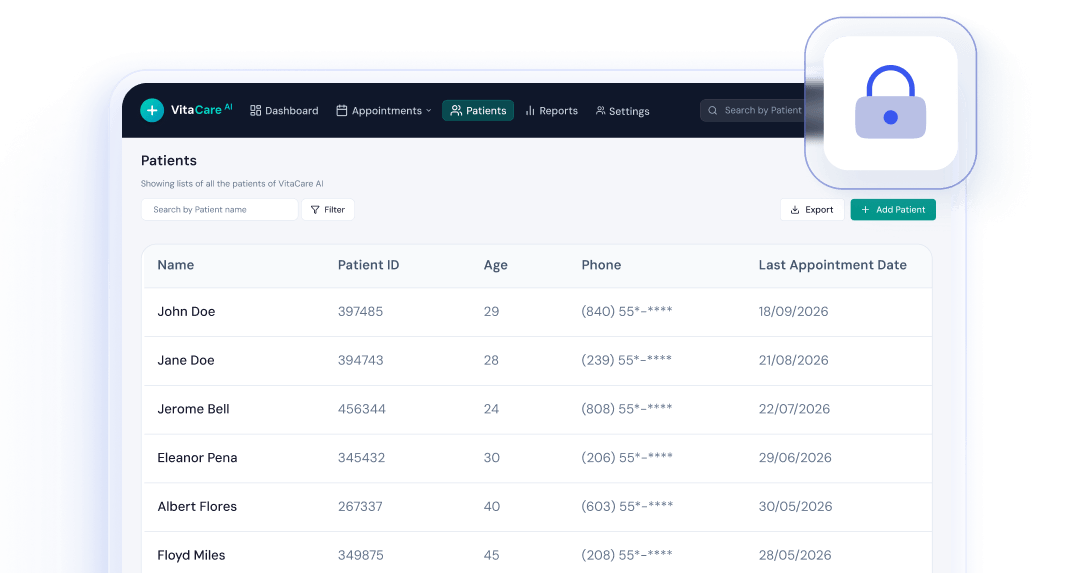Select the Eleanor Pena name cell

(197, 457)
